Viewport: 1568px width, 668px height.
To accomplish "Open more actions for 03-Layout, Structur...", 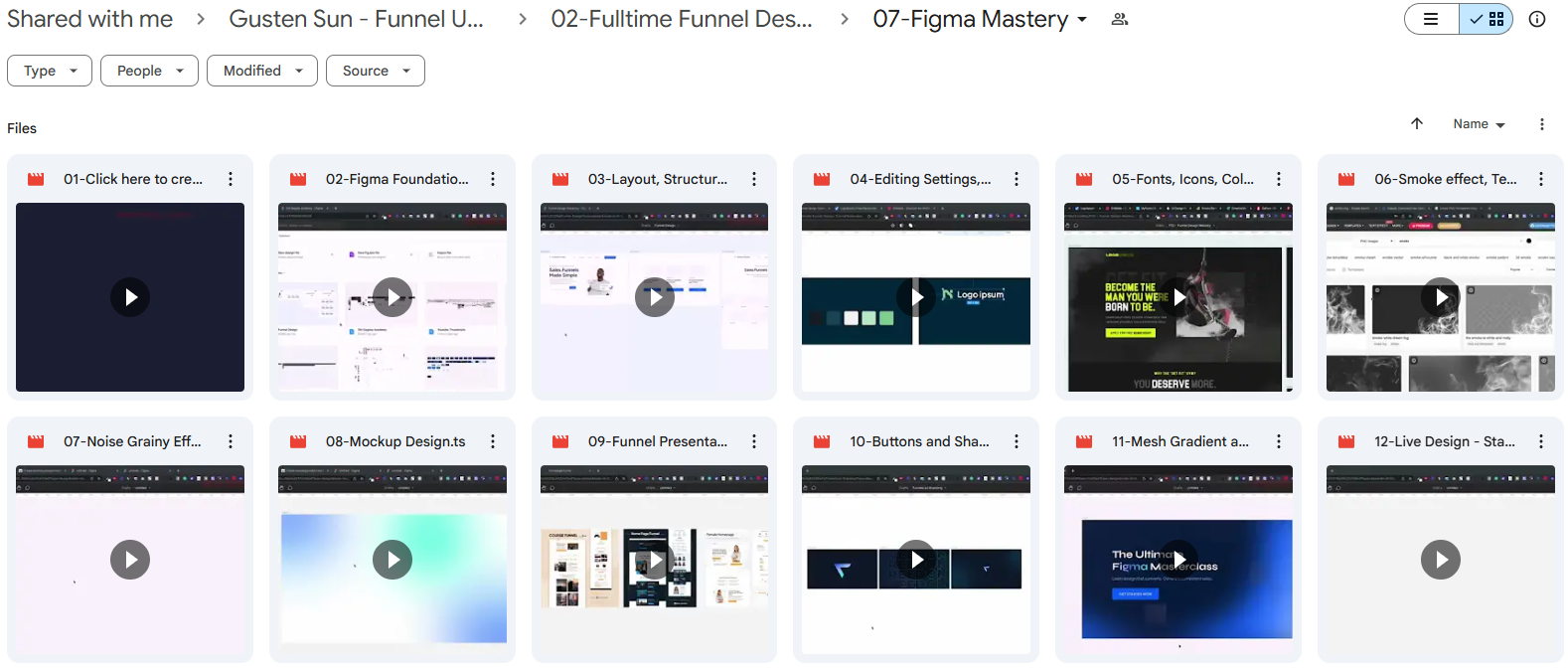I will click(754, 179).
